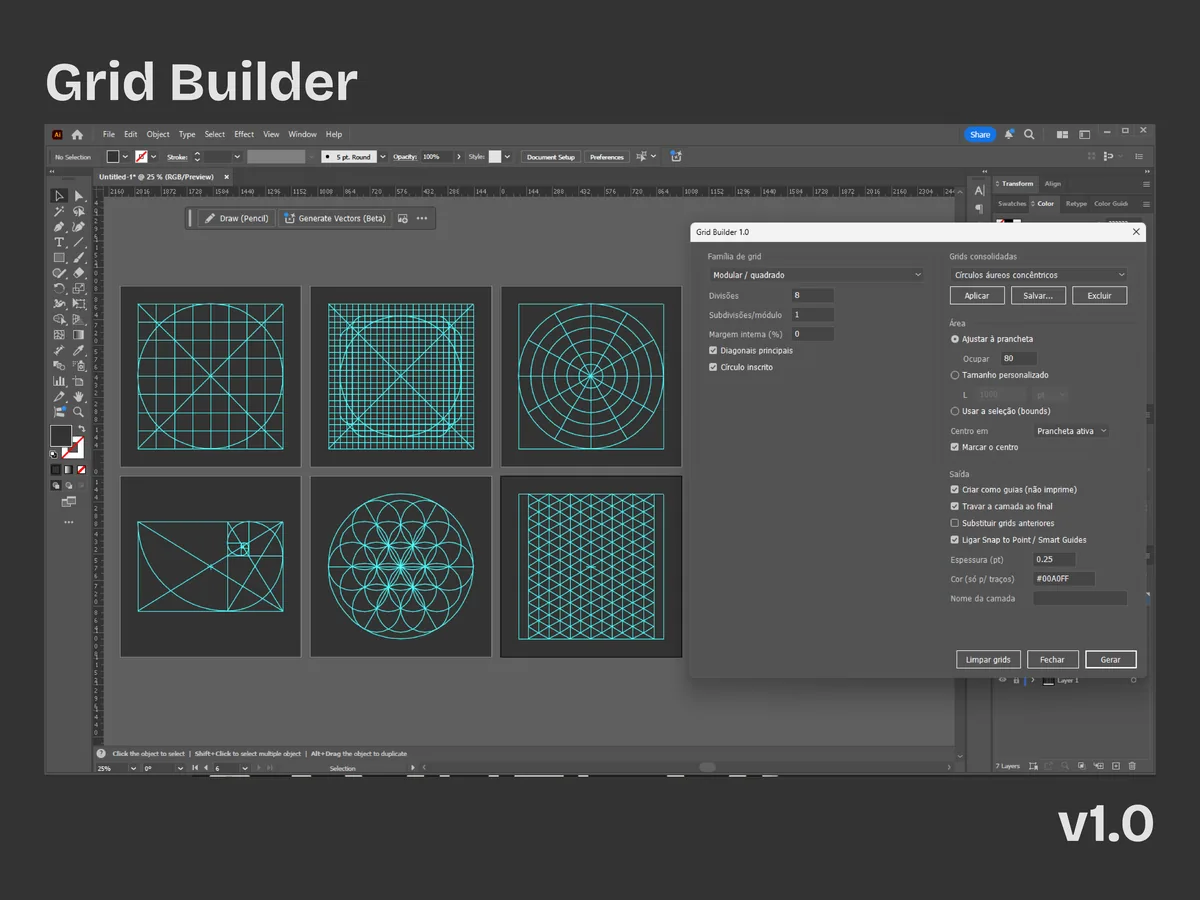The image size is (1200, 900).
Task: Select the Hand tool
Action: coord(79,396)
